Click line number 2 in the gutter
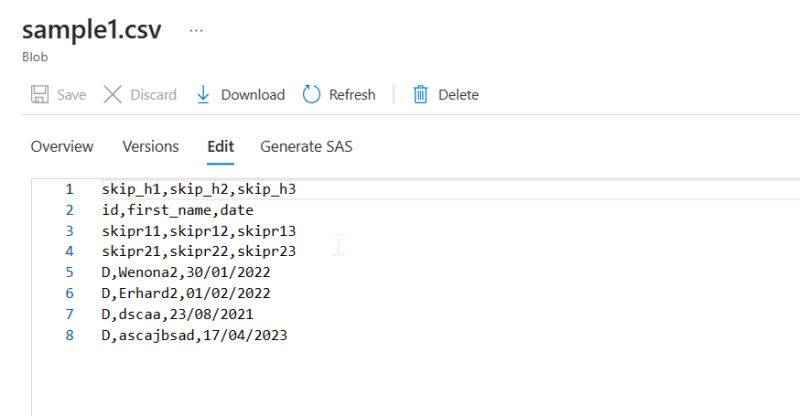Viewport: 800px width, 416px height. [x=69, y=210]
